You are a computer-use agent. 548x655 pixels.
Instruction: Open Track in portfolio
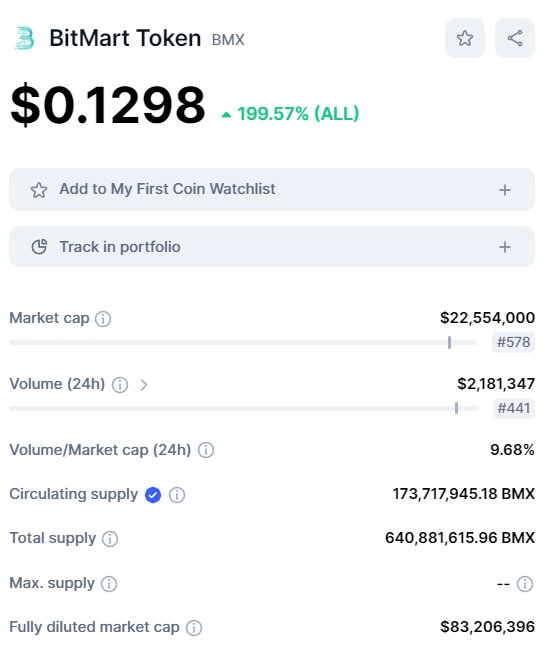[x=272, y=247]
